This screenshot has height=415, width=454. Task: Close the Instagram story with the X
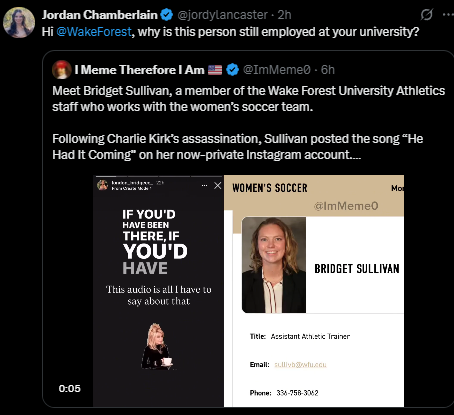(217, 185)
